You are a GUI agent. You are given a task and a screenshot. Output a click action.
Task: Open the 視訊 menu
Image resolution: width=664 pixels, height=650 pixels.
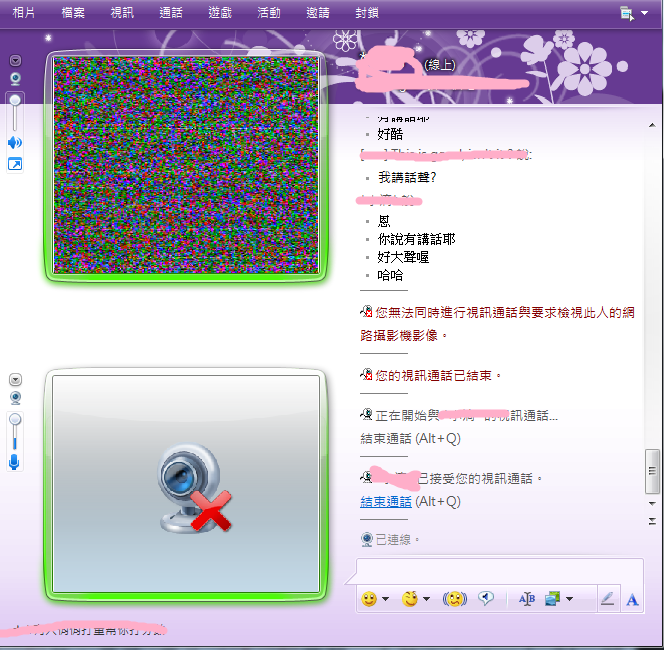coord(122,13)
